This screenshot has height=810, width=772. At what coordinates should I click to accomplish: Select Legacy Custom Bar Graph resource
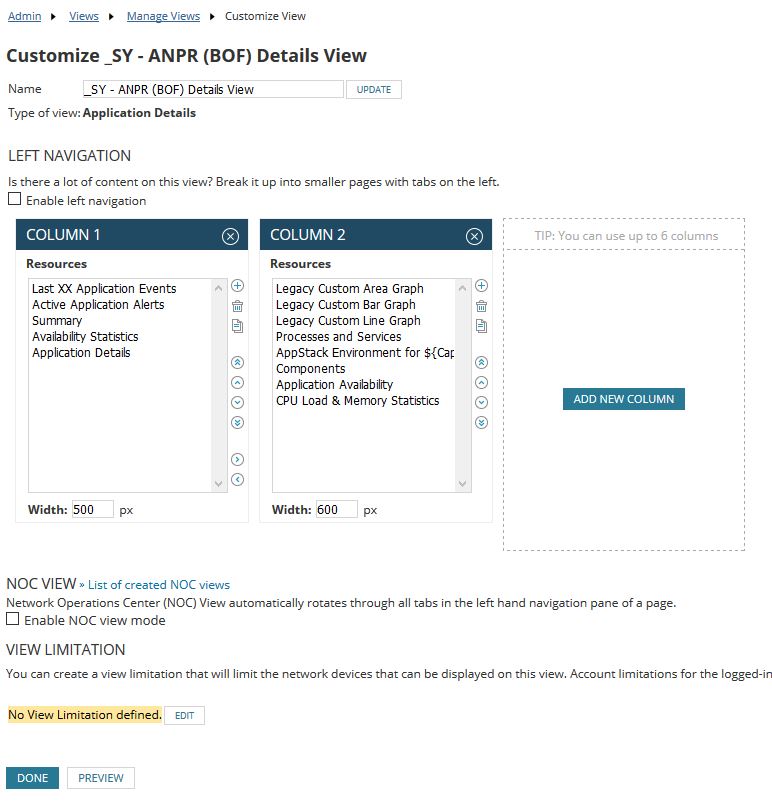pyautogui.click(x=346, y=304)
